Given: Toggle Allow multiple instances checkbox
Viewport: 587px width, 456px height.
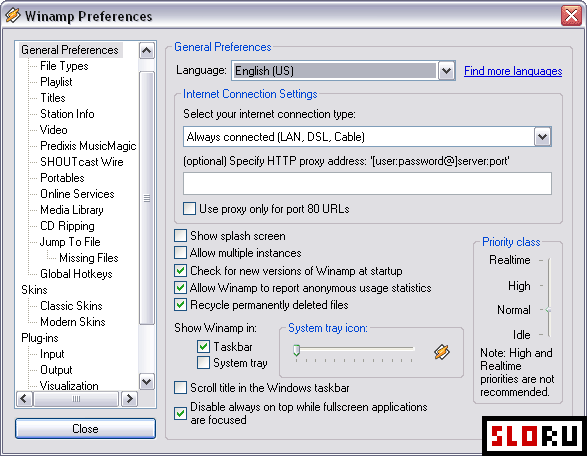Looking at the screenshot, I should pyautogui.click(x=180, y=253).
